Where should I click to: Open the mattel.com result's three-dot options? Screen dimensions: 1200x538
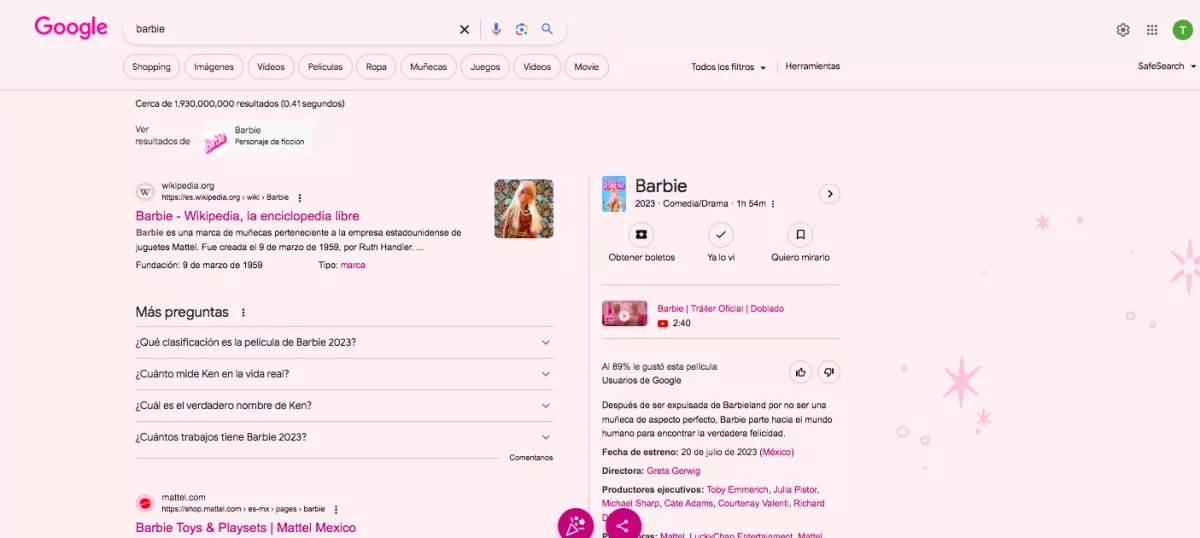(336, 509)
